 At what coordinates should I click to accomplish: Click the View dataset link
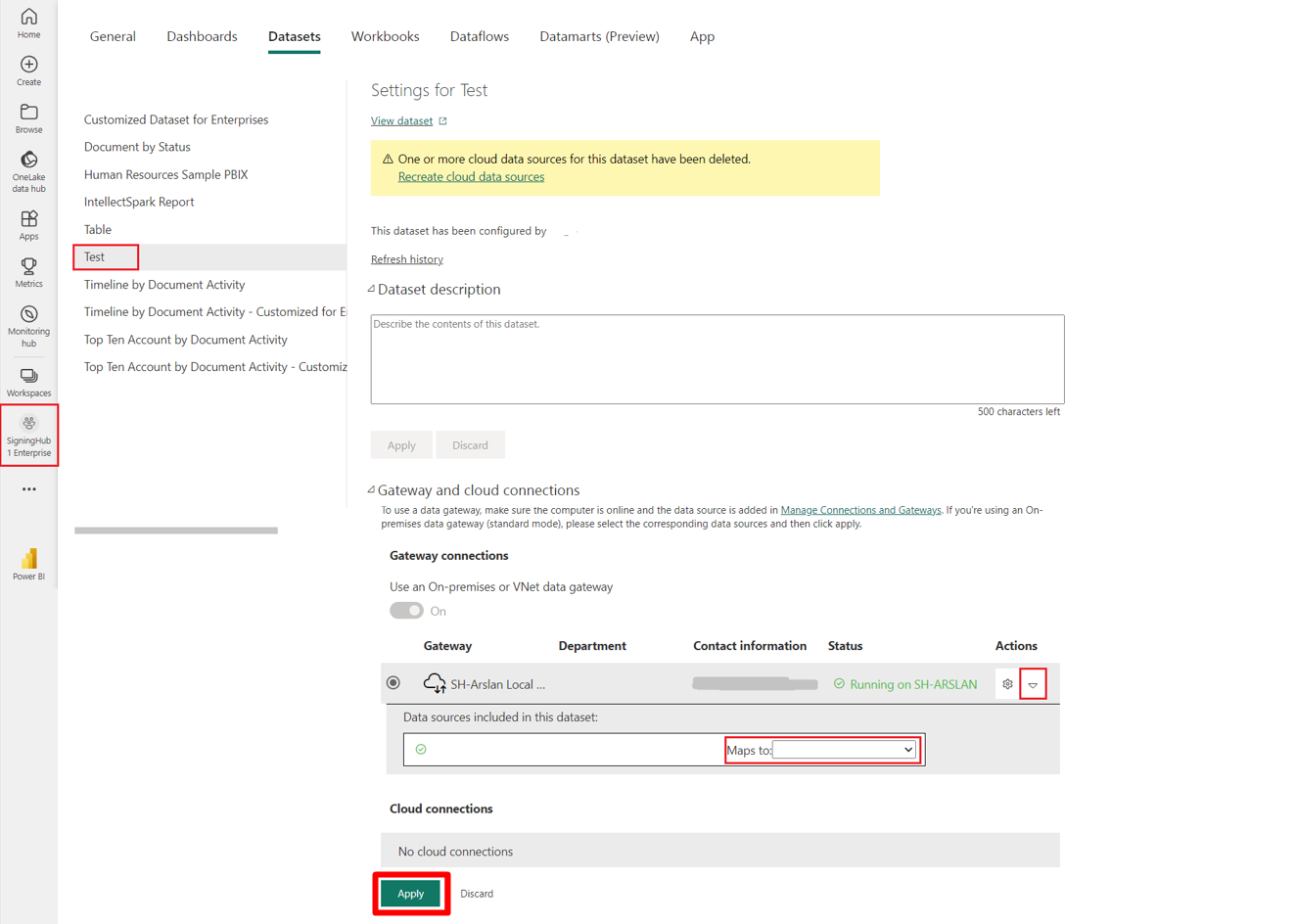(x=401, y=121)
